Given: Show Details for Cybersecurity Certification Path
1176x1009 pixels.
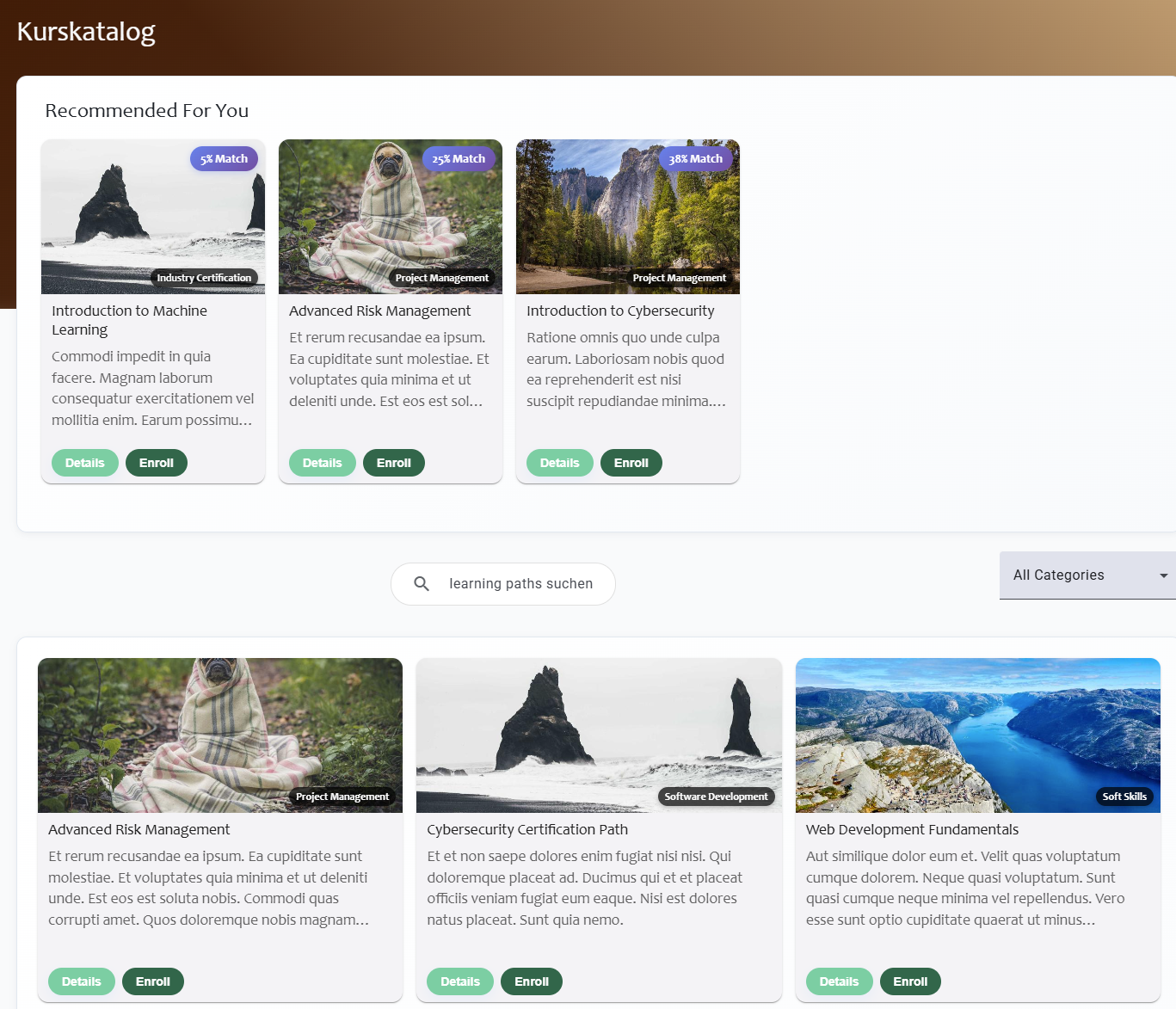Looking at the screenshot, I should pos(460,981).
